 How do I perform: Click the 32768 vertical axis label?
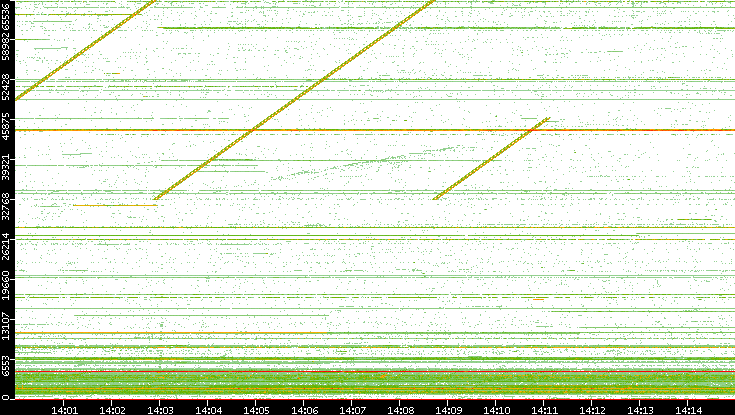click(x=6, y=206)
